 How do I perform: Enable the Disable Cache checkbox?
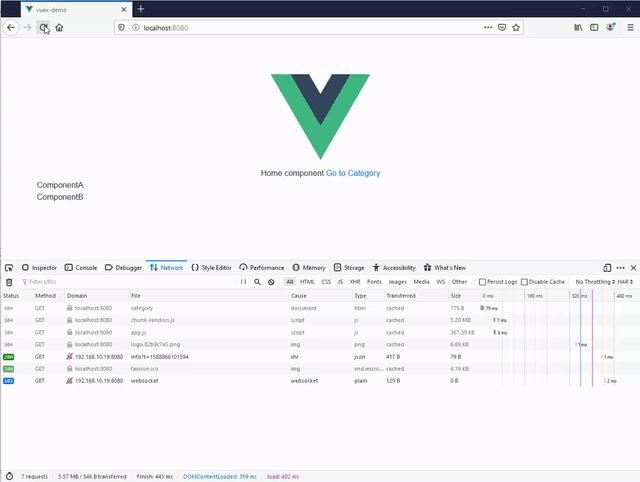pos(524,282)
